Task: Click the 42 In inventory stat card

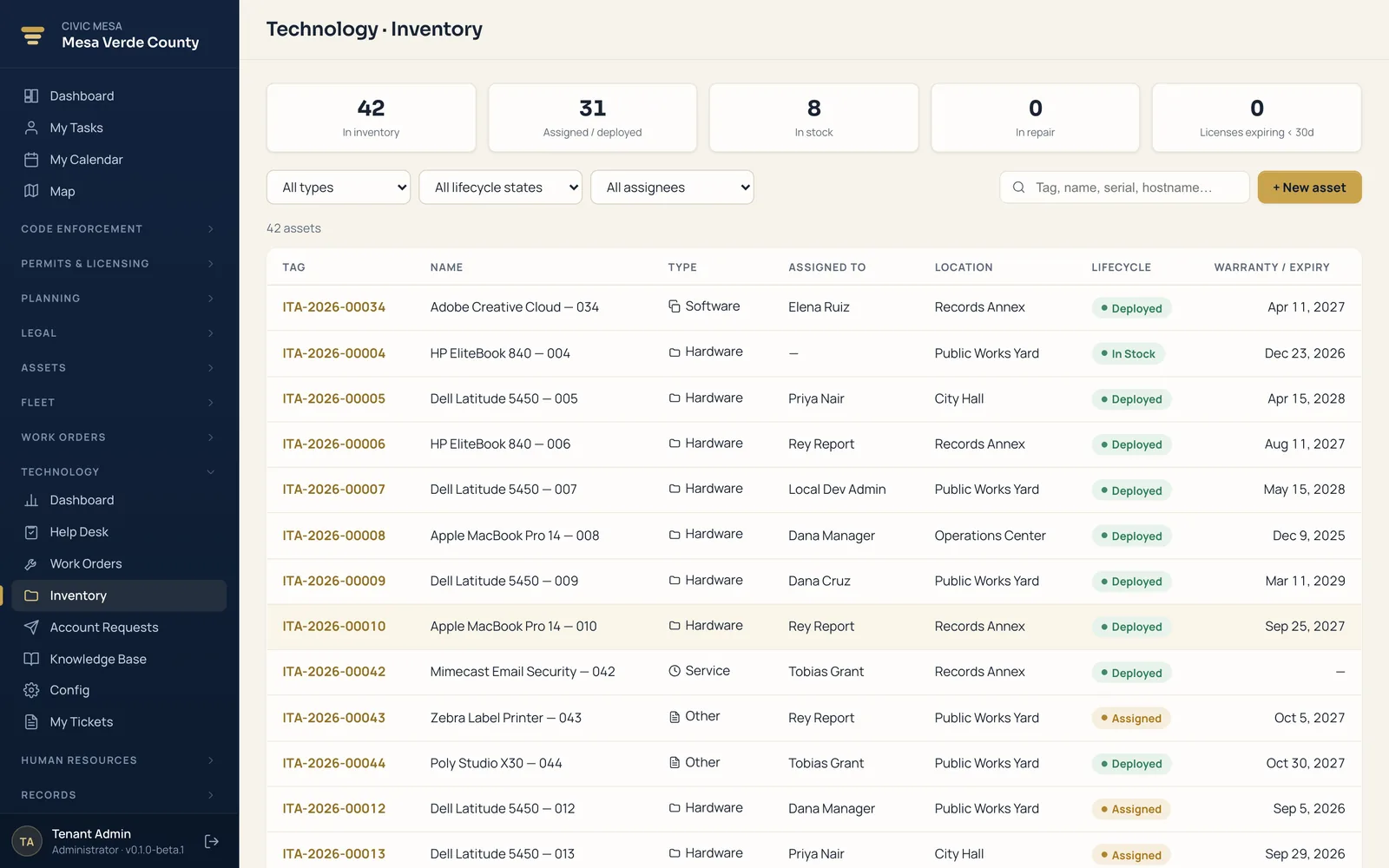Action: coord(371,118)
